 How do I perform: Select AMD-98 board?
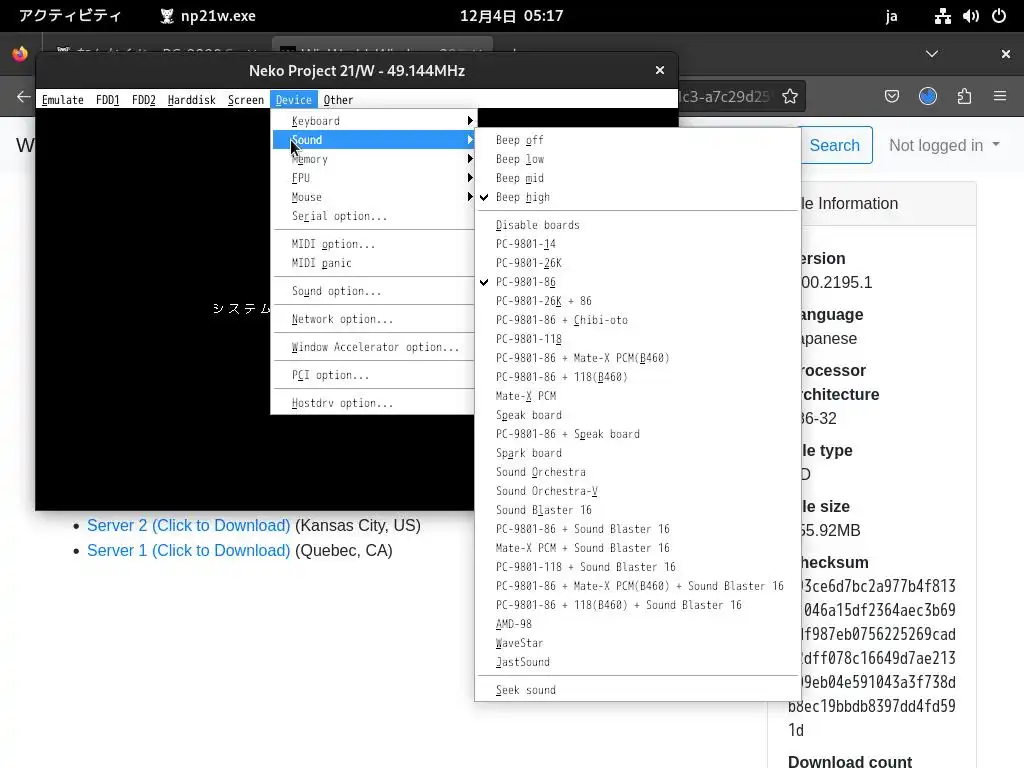click(x=637, y=624)
